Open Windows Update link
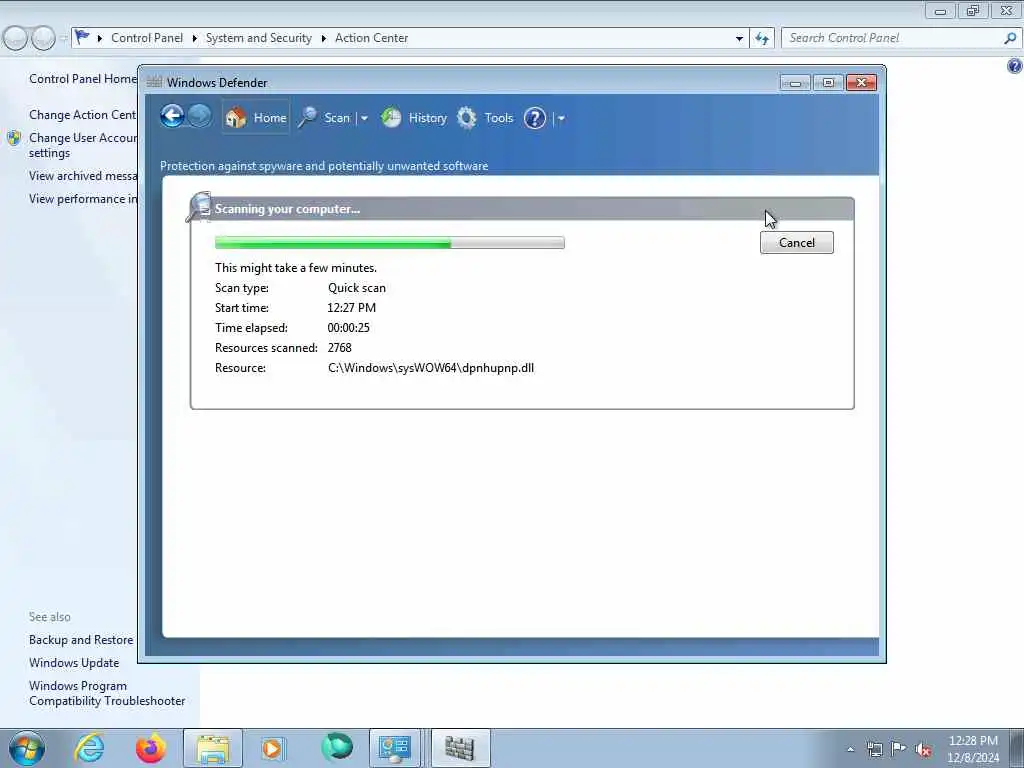 [74, 663]
